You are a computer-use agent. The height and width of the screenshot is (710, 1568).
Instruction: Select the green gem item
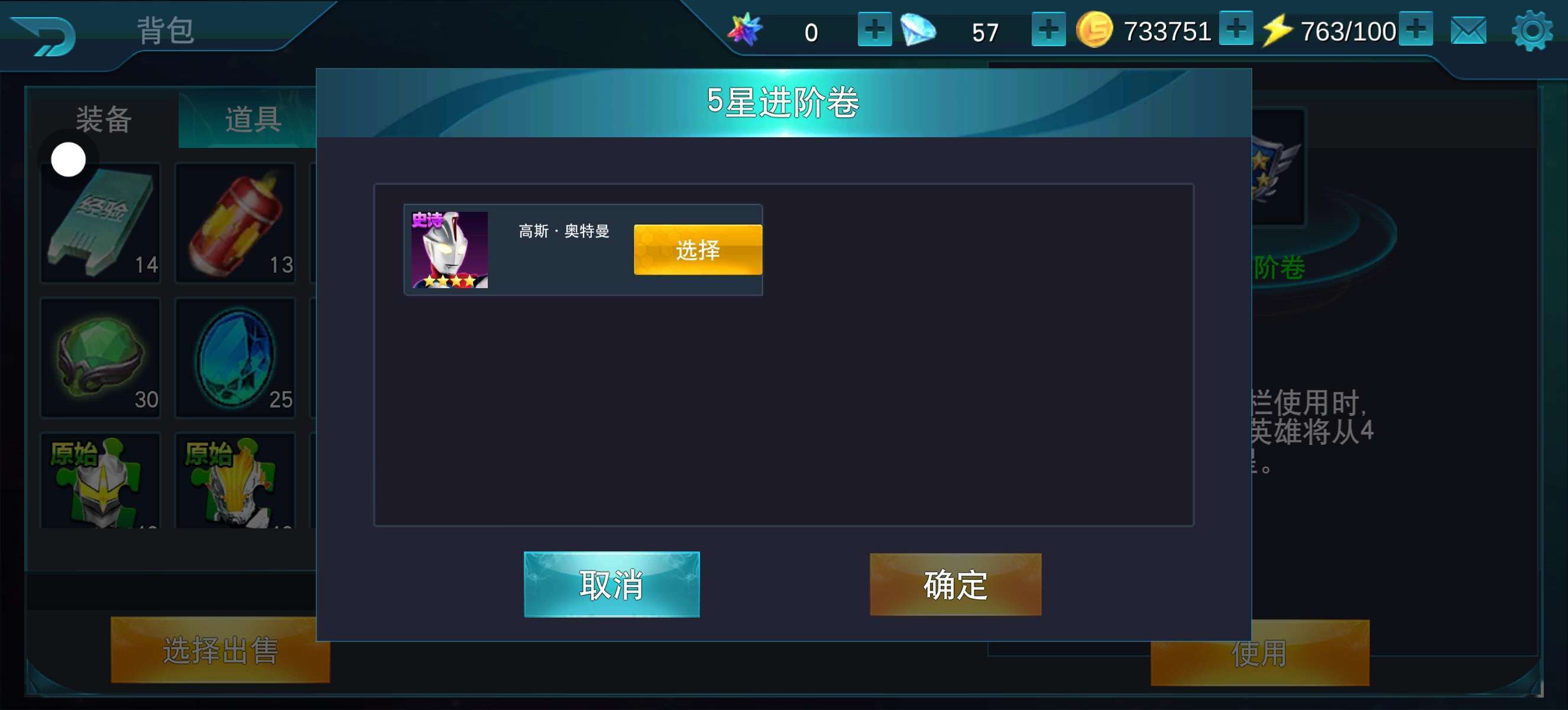pos(101,357)
